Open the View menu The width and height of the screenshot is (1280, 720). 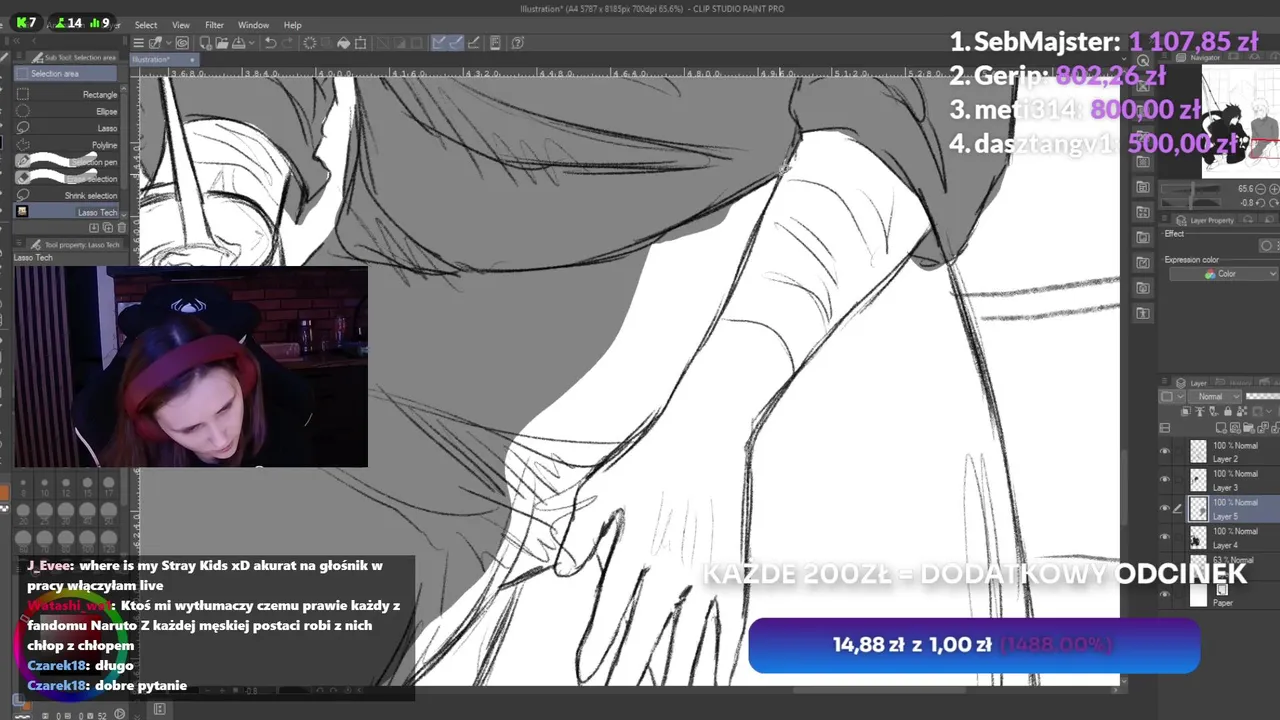click(x=181, y=25)
